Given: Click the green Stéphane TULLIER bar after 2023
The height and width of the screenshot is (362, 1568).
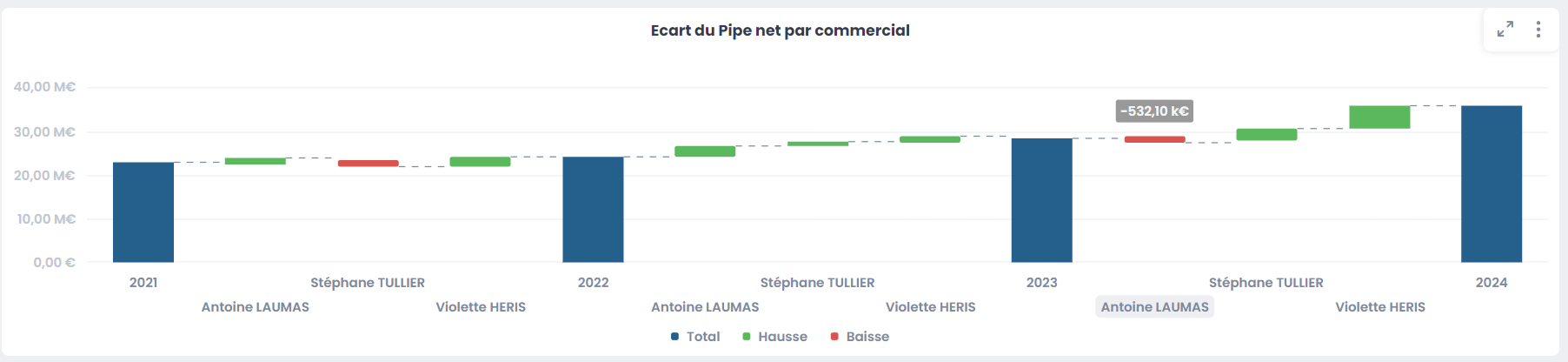Looking at the screenshot, I should [1266, 135].
